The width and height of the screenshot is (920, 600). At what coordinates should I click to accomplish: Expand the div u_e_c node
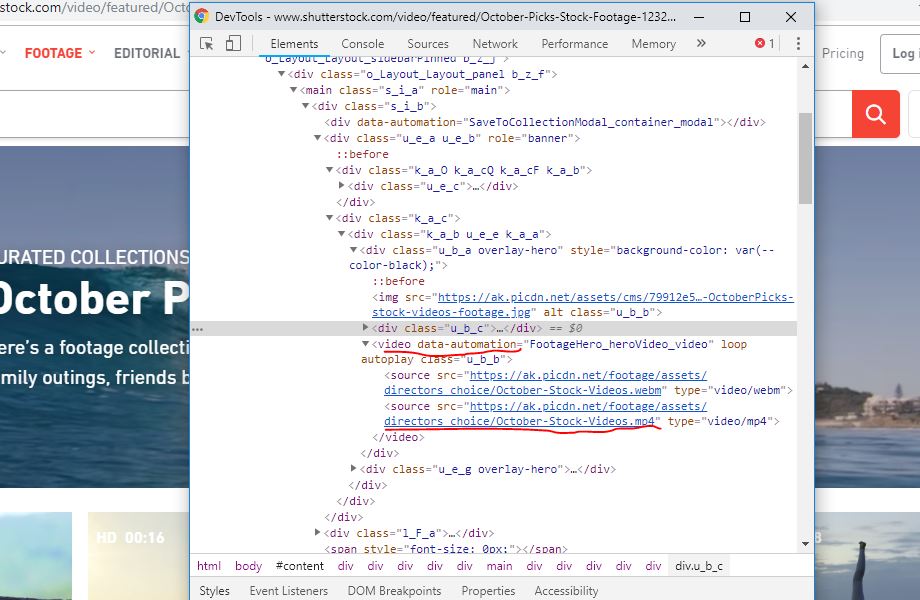click(341, 185)
